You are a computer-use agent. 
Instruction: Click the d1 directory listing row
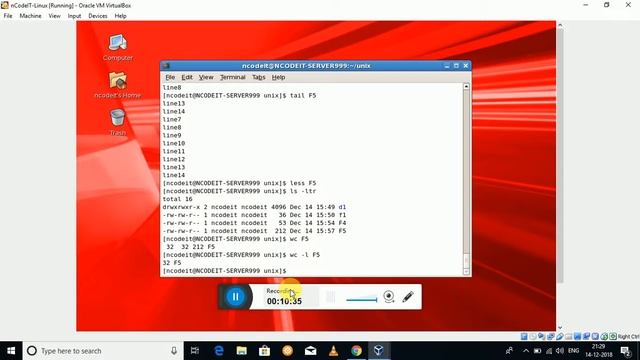tap(254, 207)
